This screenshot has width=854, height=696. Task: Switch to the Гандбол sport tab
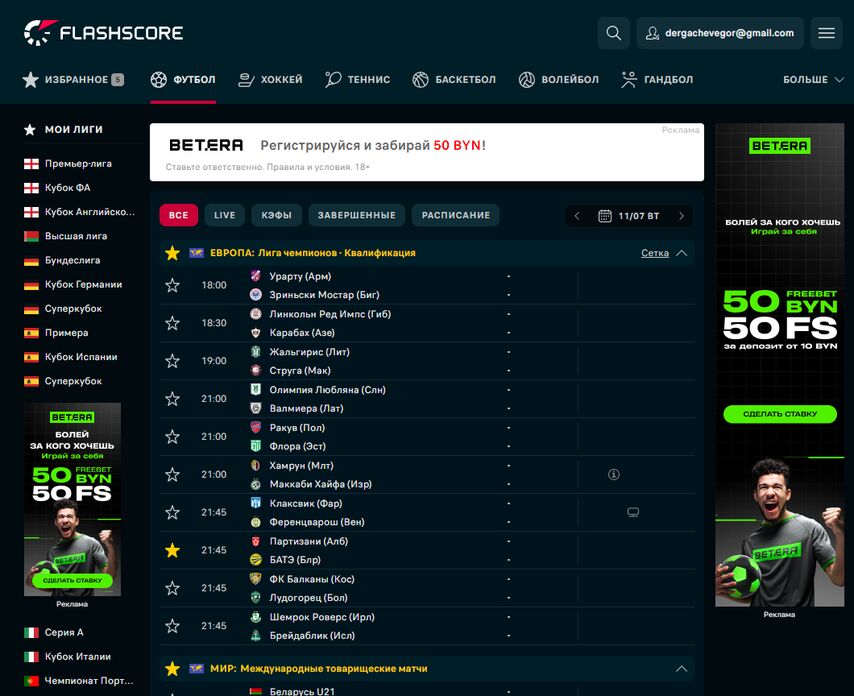point(657,80)
